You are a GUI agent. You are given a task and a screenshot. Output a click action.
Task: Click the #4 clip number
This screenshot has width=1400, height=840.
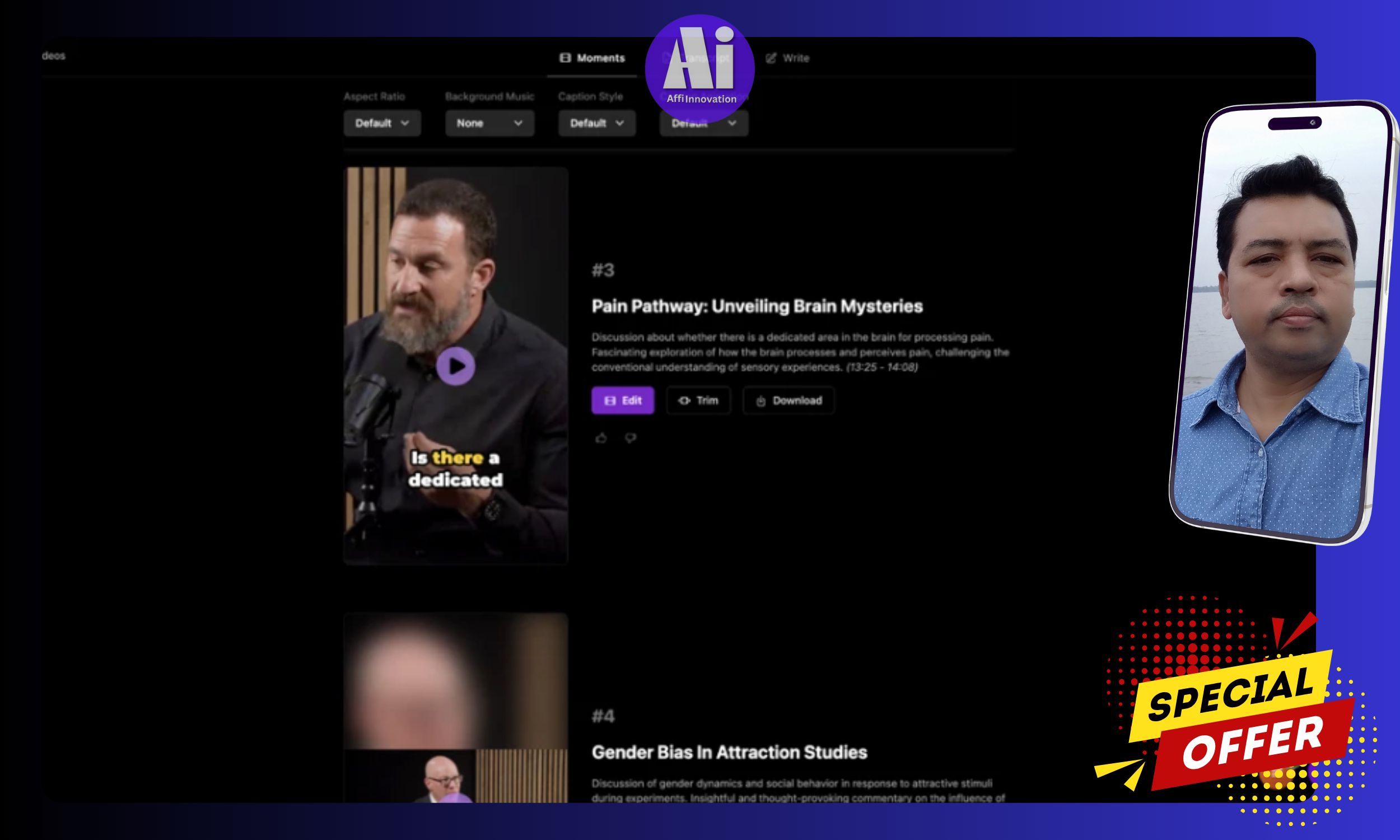[603, 716]
